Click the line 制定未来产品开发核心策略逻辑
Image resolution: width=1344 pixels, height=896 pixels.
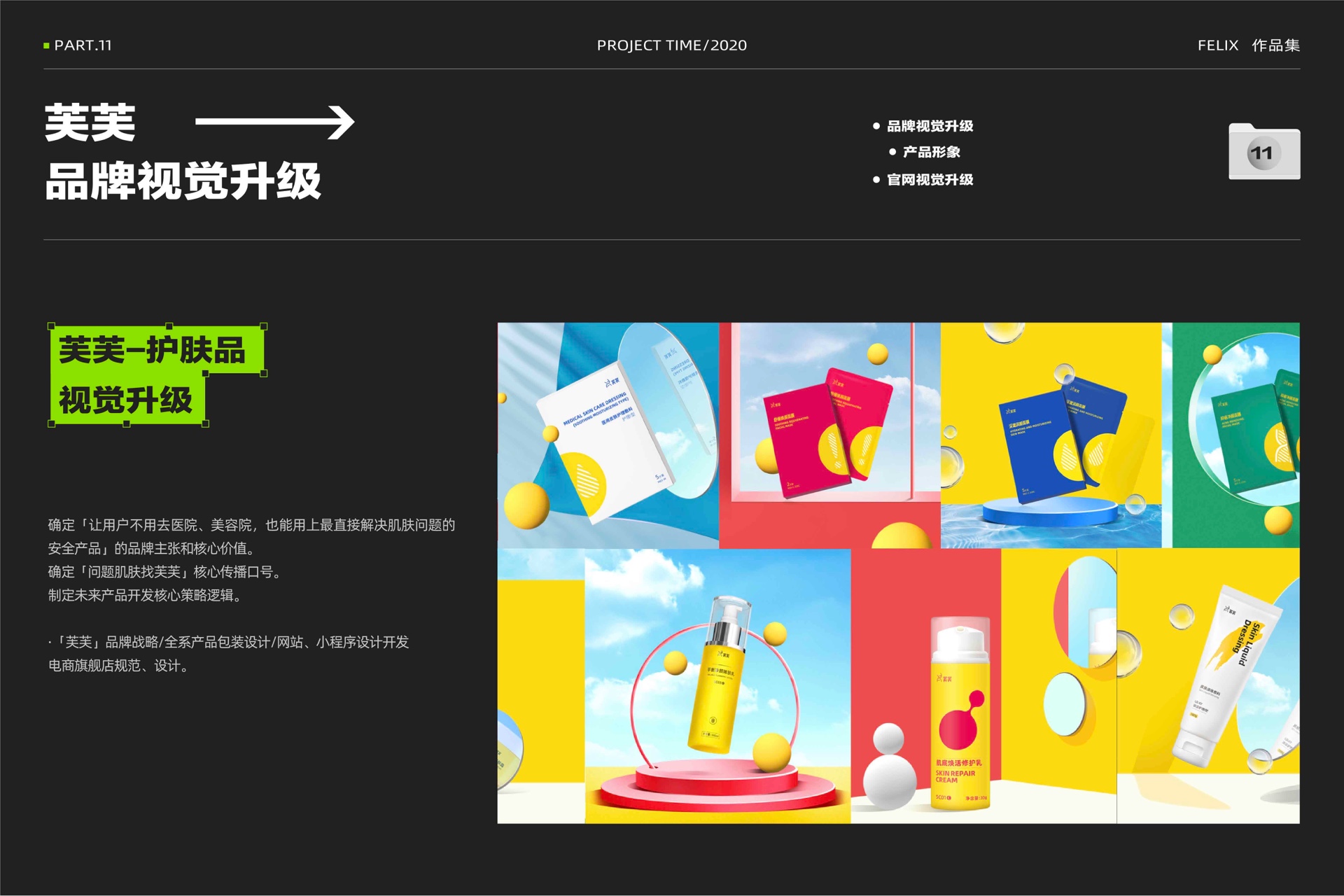[x=147, y=596]
